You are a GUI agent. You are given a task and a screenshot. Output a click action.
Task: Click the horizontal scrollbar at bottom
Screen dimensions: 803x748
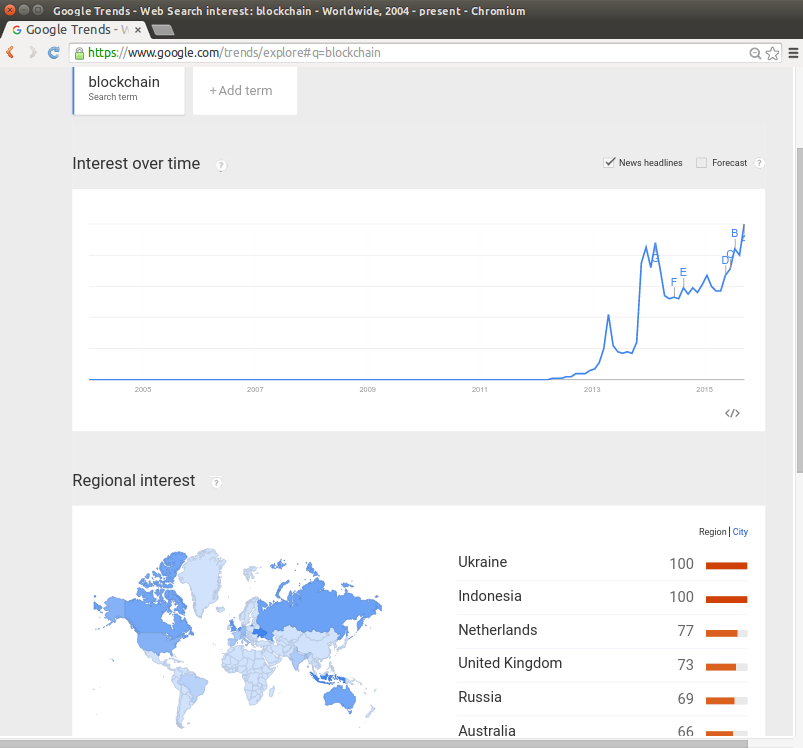click(374, 743)
